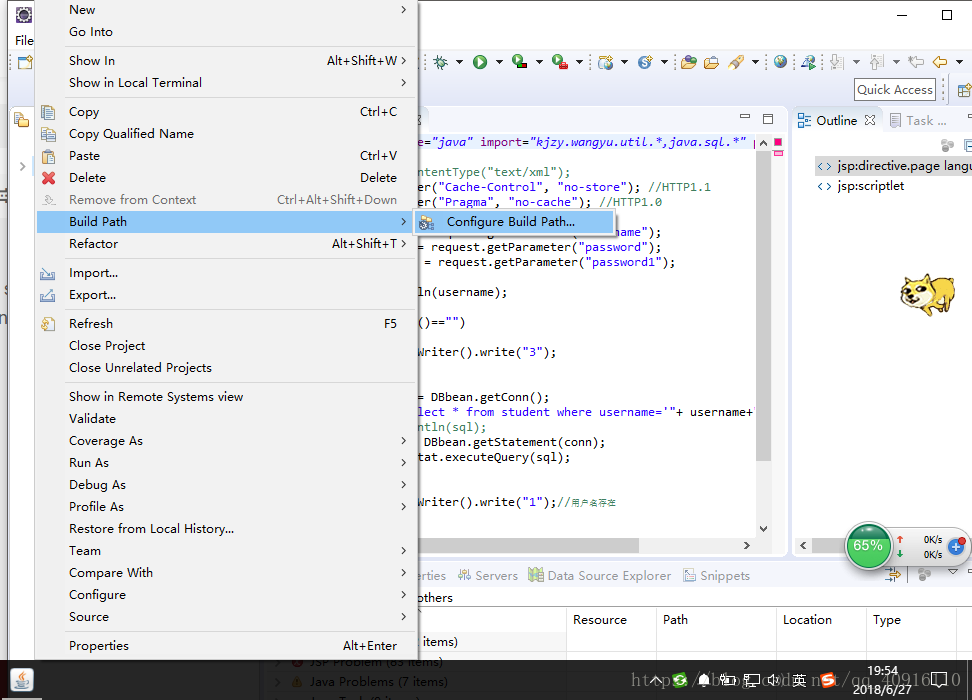The height and width of the screenshot is (700, 972).
Task: Select Properties in context menu
Action: tap(226, 645)
